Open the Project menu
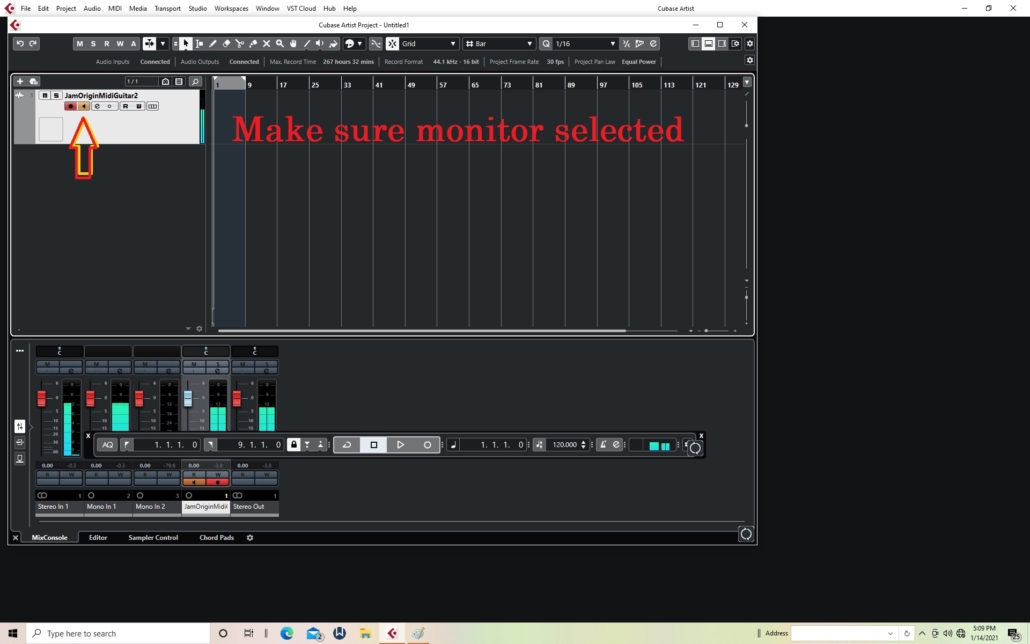 66,9
